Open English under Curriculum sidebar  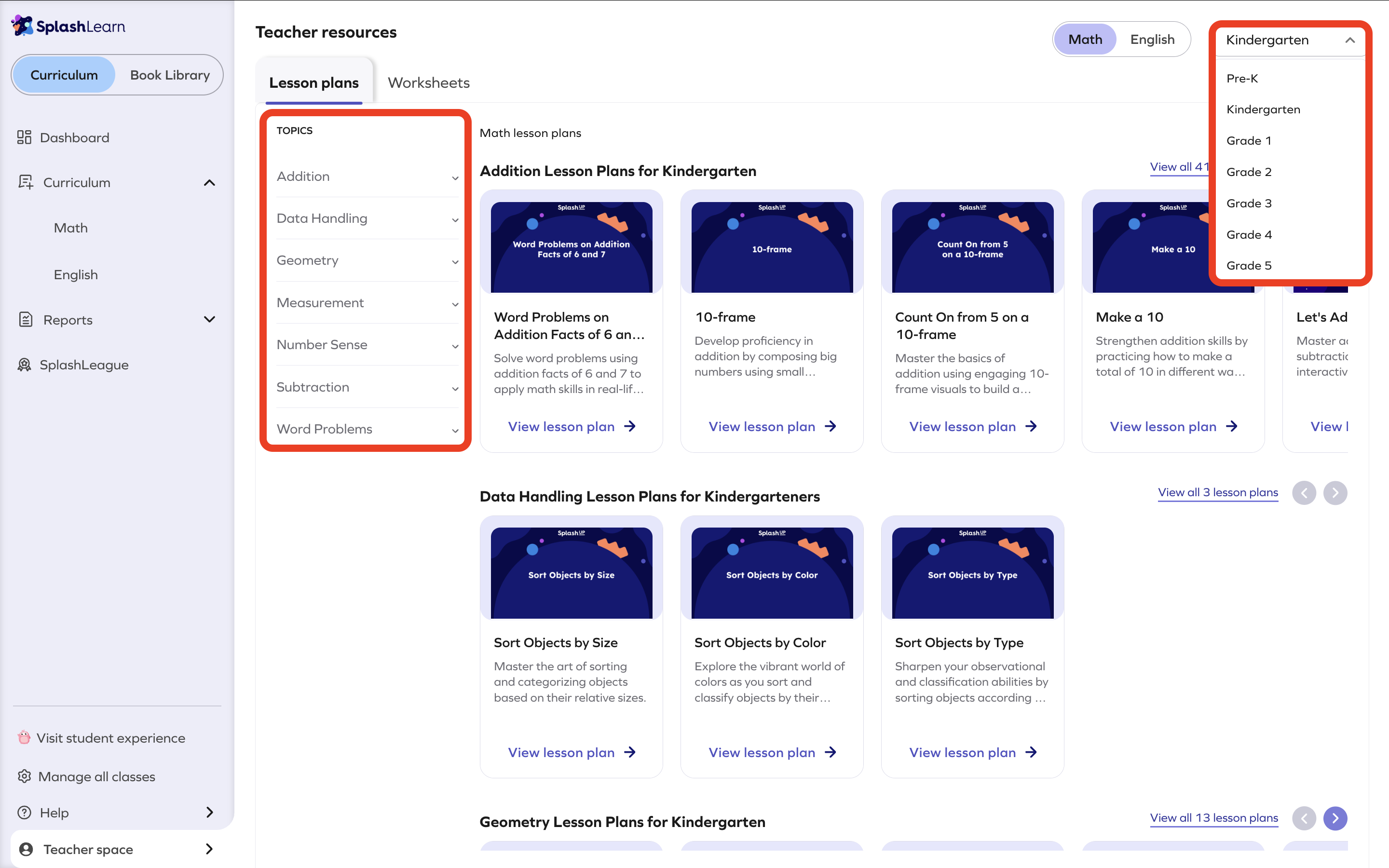point(76,274)
